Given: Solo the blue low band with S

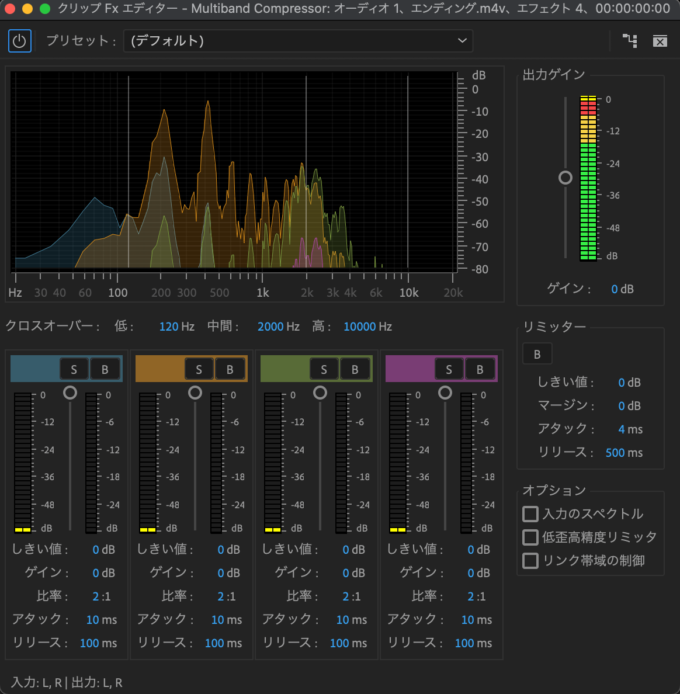Looking at the screenshot, I should pyautogui.click(x=74, y=369).
